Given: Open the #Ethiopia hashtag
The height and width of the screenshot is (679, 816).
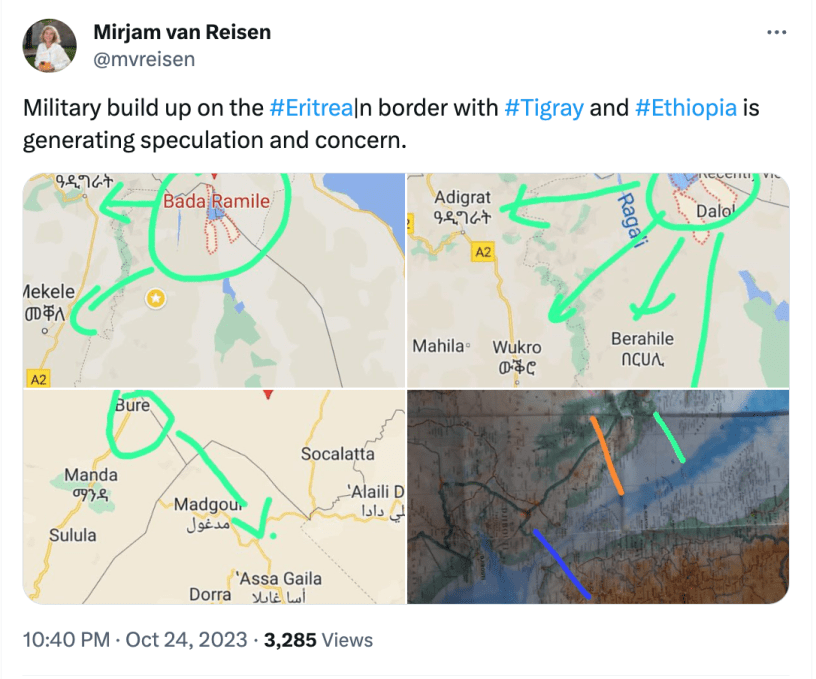Looking at the screenshot, I should (685, 108).
